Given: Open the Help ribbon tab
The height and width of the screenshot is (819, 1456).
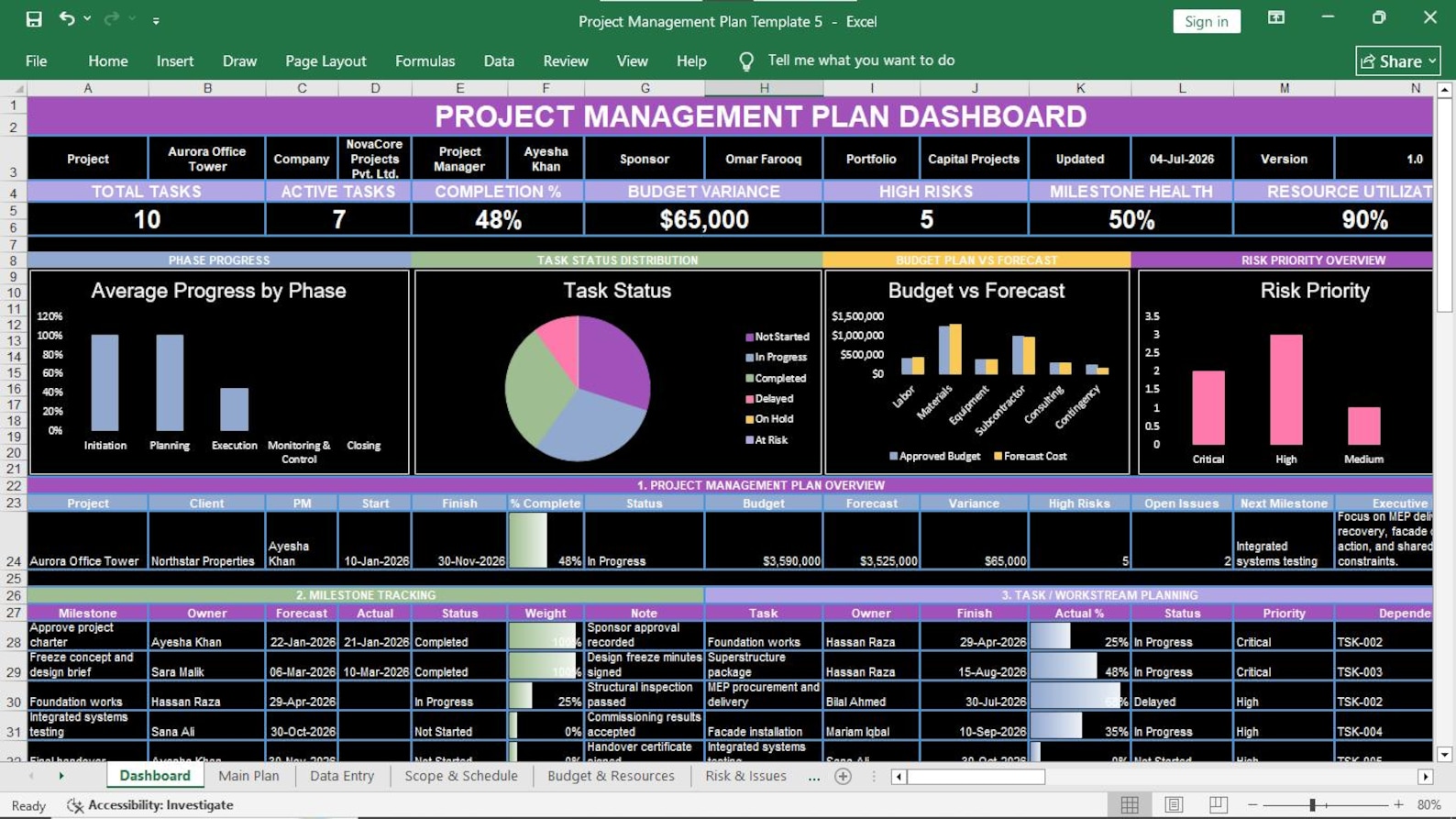Looking at the screenshot, I should (691, 61).
